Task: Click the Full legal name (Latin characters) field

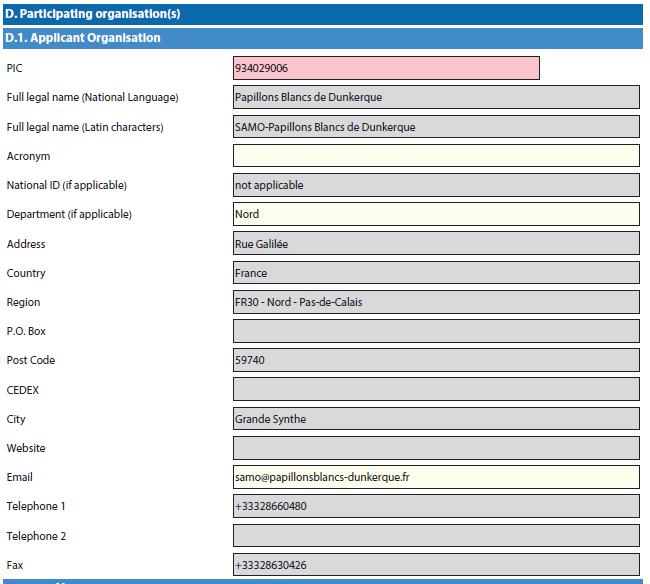Action: click(x=436, y=127)
